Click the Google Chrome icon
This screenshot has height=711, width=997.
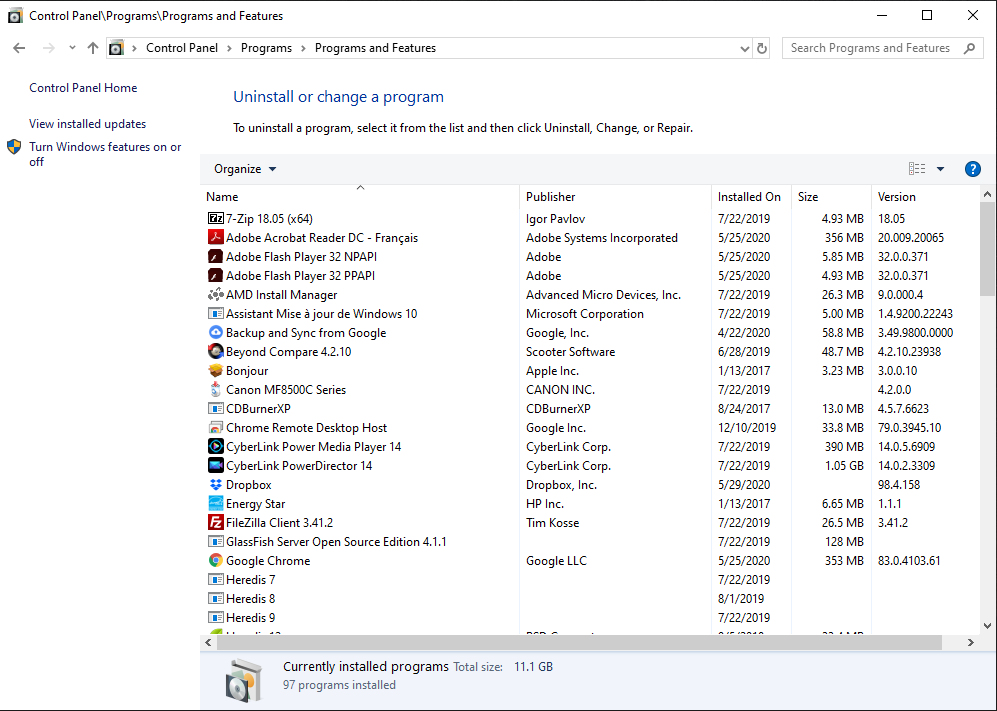point(216,561)
